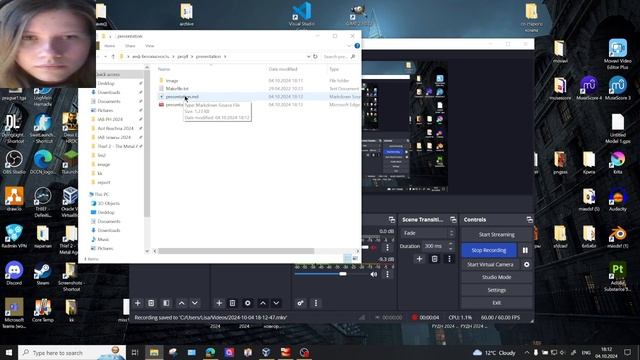Click the View ribbon tab in Explorer
This screenshot has height=360, width=640.
(150, 46)
